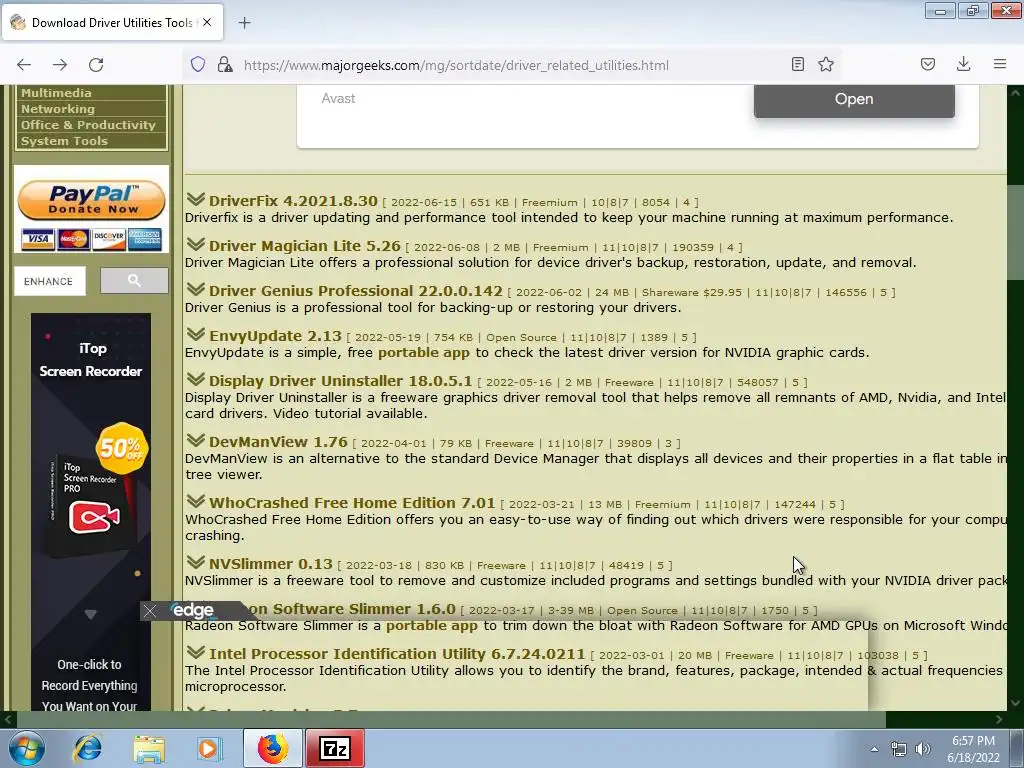The height and width of the screenshot is (768, 1024).
Task: Select Office & Productivity category
Action: click(x=91, y=125)
